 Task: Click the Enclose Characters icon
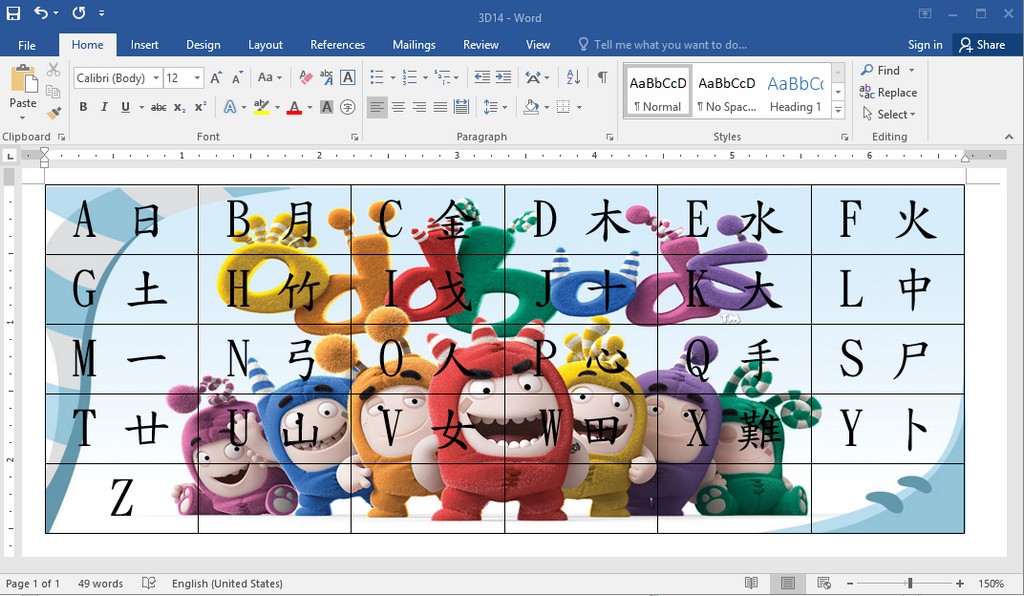(x=348, y=107)
